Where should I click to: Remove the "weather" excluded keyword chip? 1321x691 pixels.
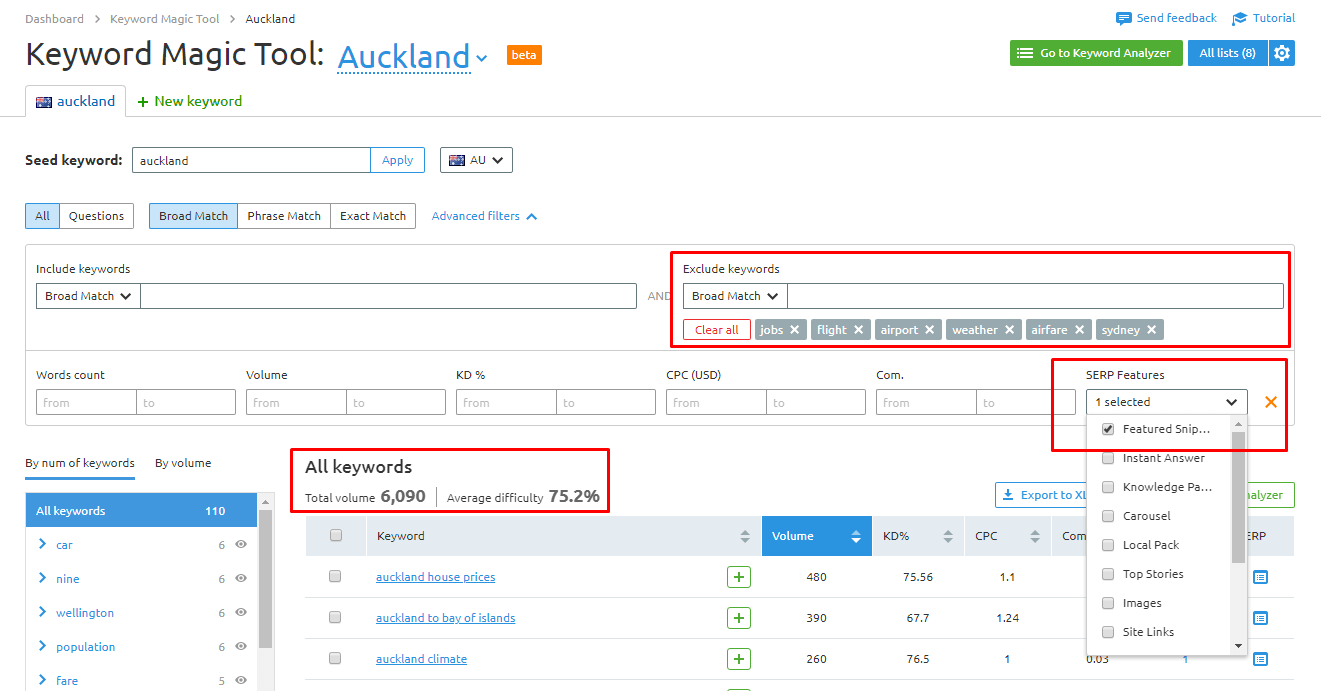1010,329
